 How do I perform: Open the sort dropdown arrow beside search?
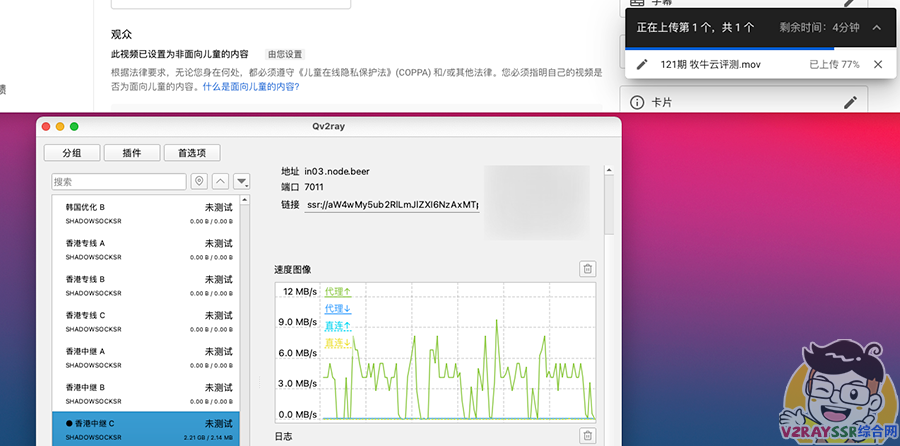coord(241,181)
